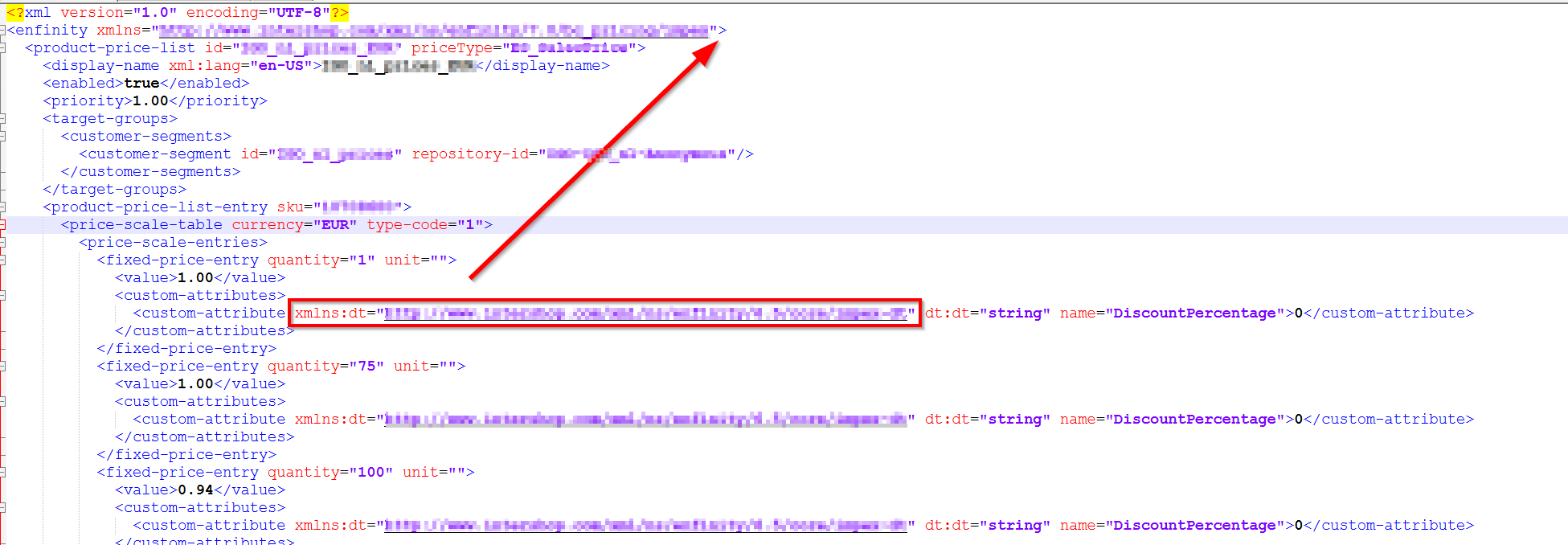
Task: Click the xml version="1.0" declaration text
Action: point(101,13)
